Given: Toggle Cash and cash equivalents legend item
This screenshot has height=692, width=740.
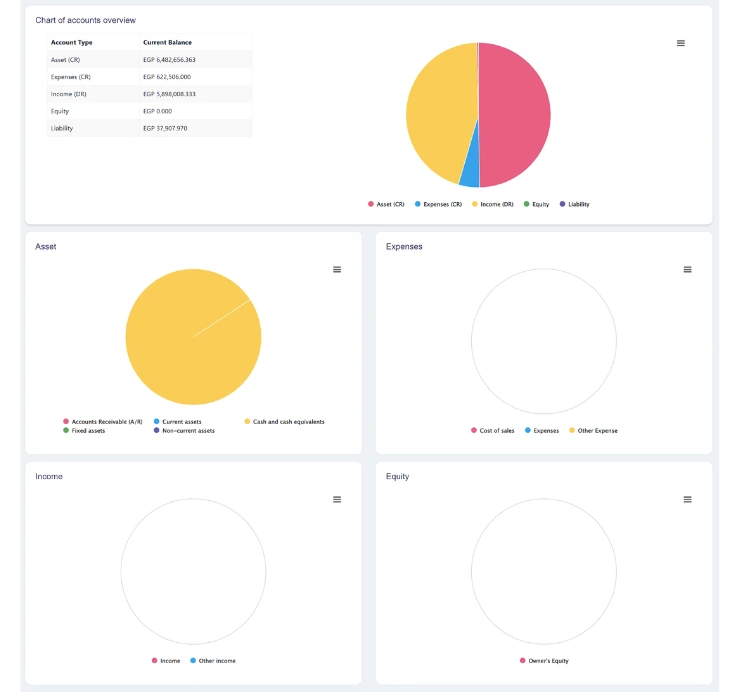Looking at the screenshot, I should tap(287, 422).
